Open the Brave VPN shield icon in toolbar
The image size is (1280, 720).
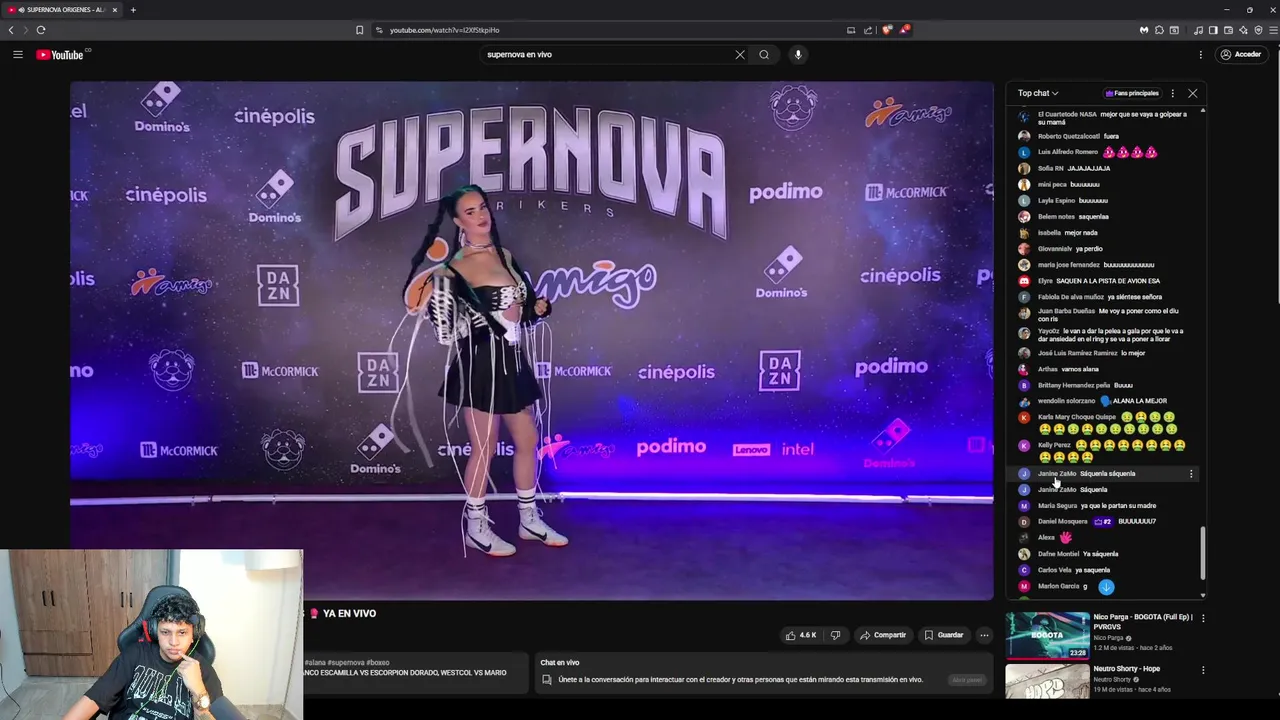tap(1258, 30)
